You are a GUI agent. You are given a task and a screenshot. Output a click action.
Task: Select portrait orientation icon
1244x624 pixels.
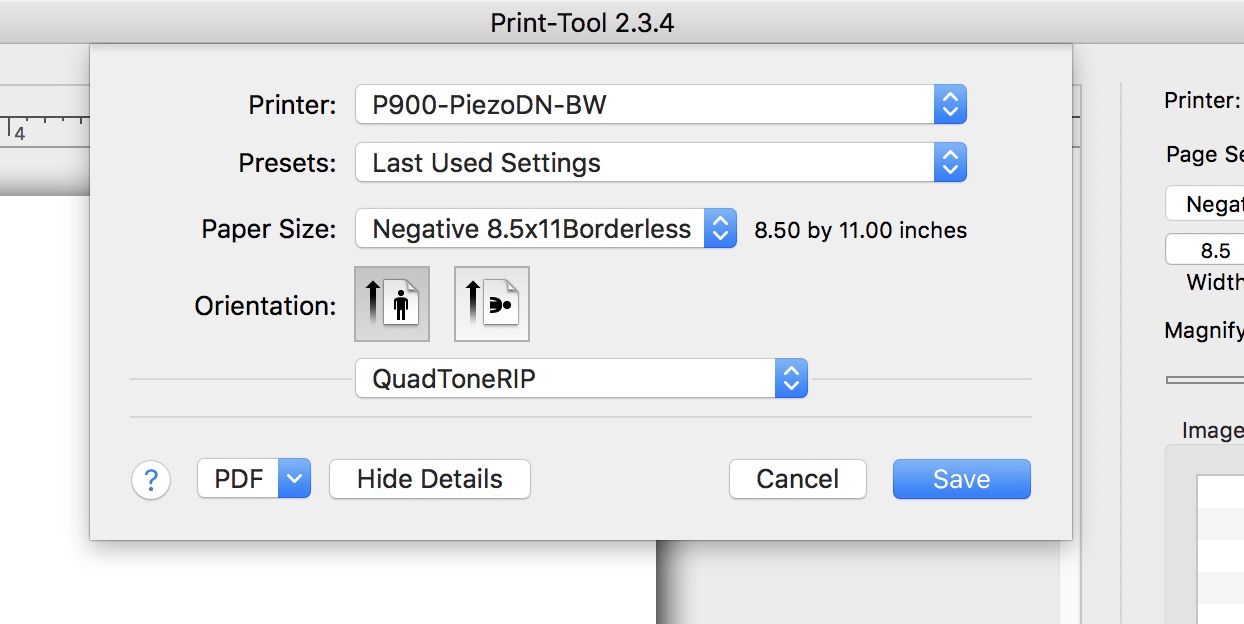[x=392, y=304]
